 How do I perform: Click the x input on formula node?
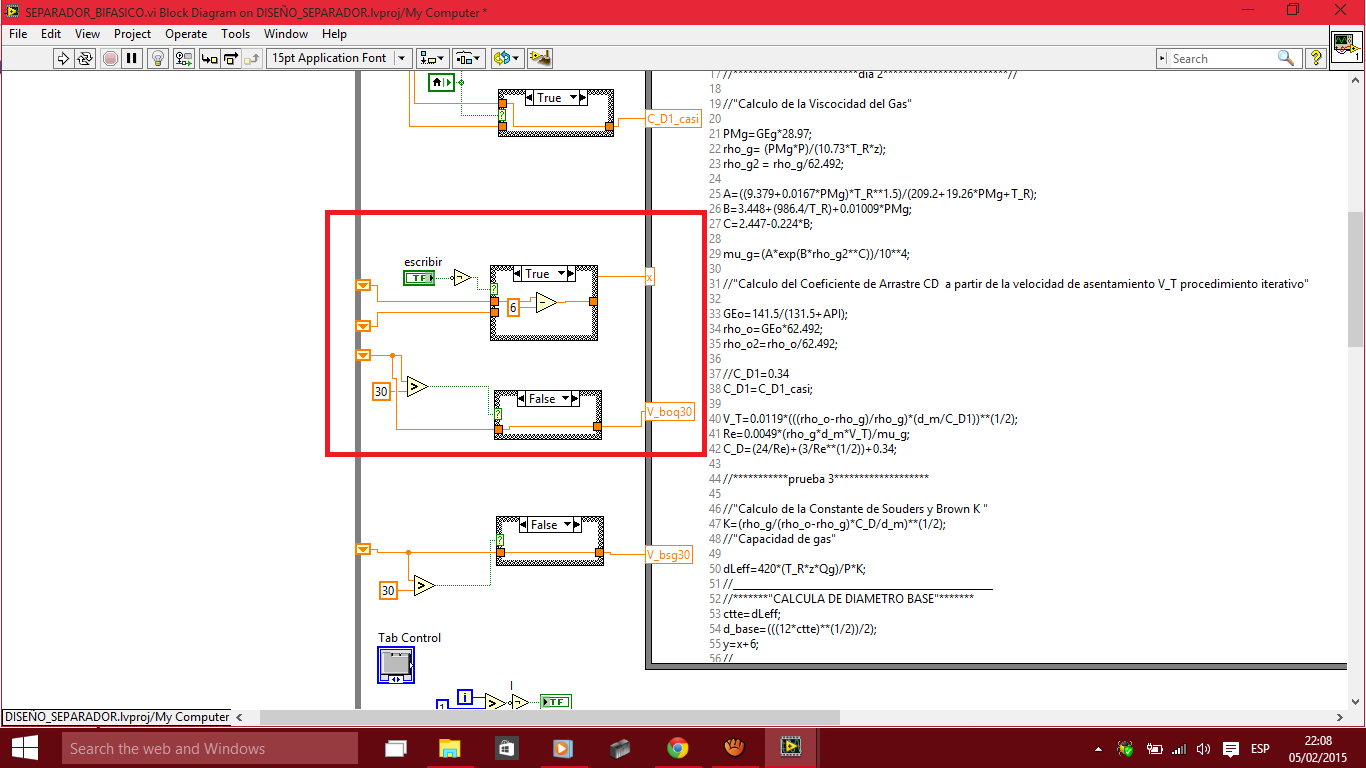click(650, 277)
